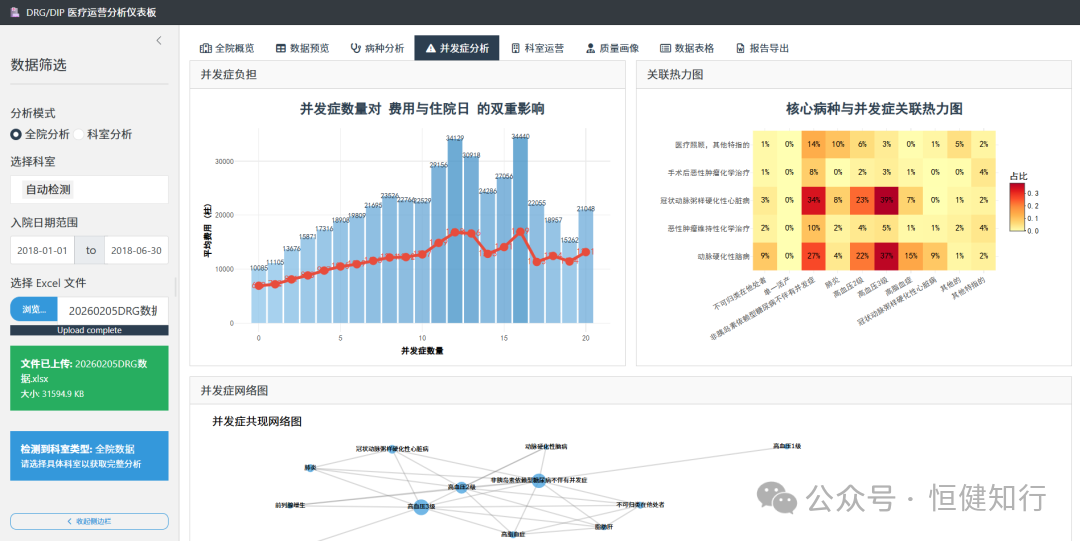Click the file export icon on 报告导出 tab
The image size is (1080, 541).
(740, 48)
